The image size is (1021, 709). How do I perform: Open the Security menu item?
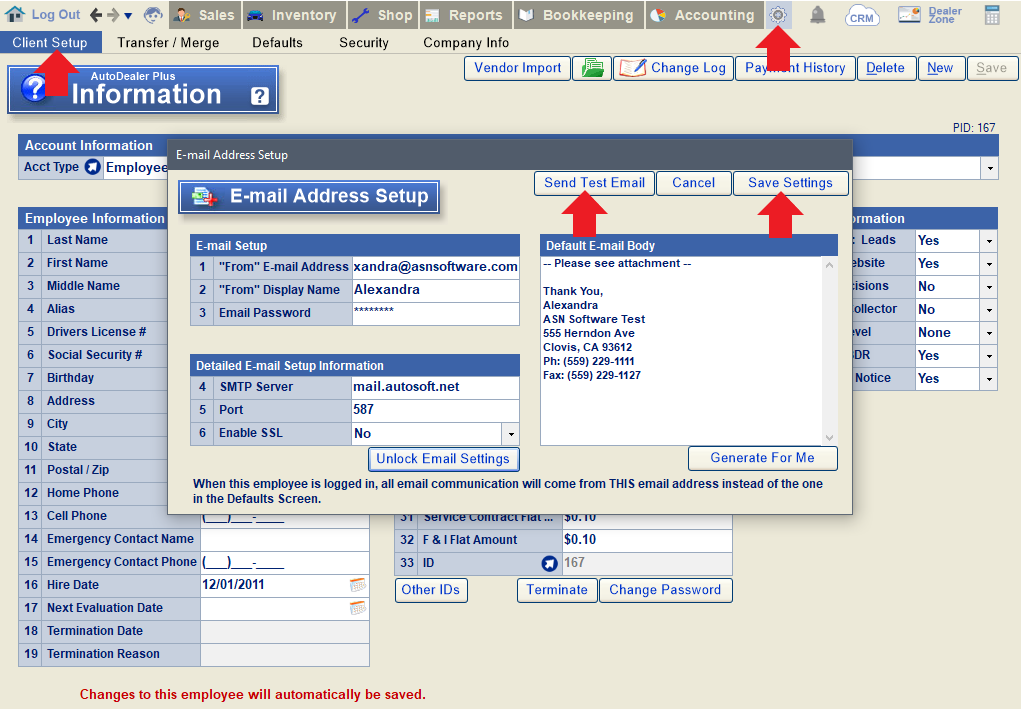363,43
